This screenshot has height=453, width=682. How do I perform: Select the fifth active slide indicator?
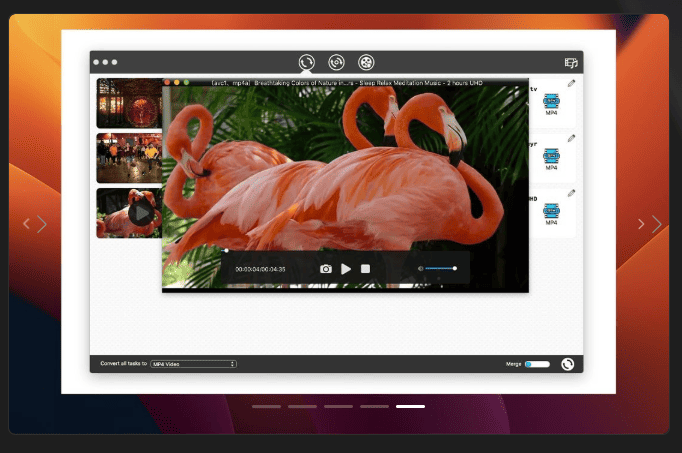[x=411, y=406]
